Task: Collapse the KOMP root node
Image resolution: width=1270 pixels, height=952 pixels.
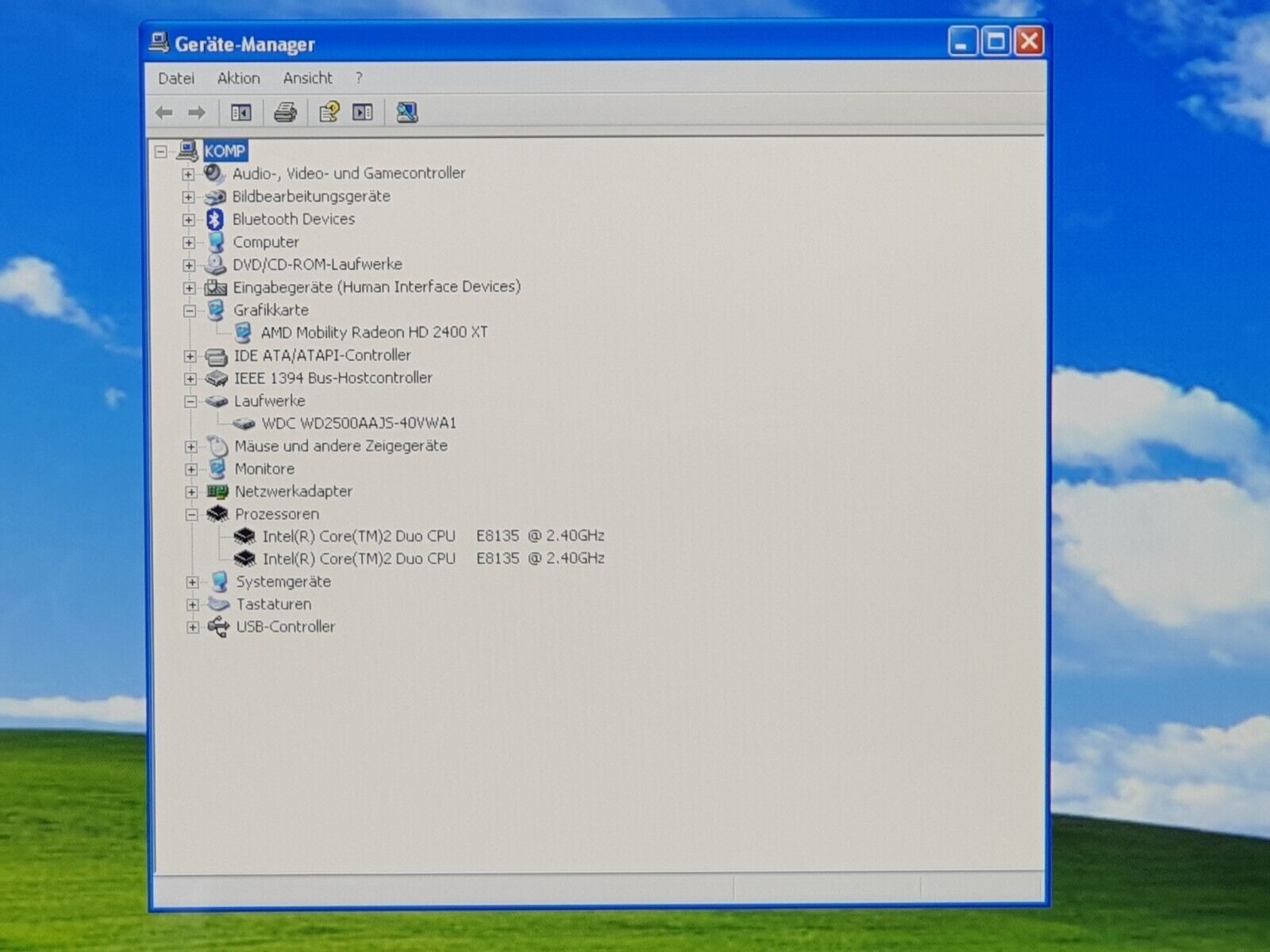Action: coord(161,151)
